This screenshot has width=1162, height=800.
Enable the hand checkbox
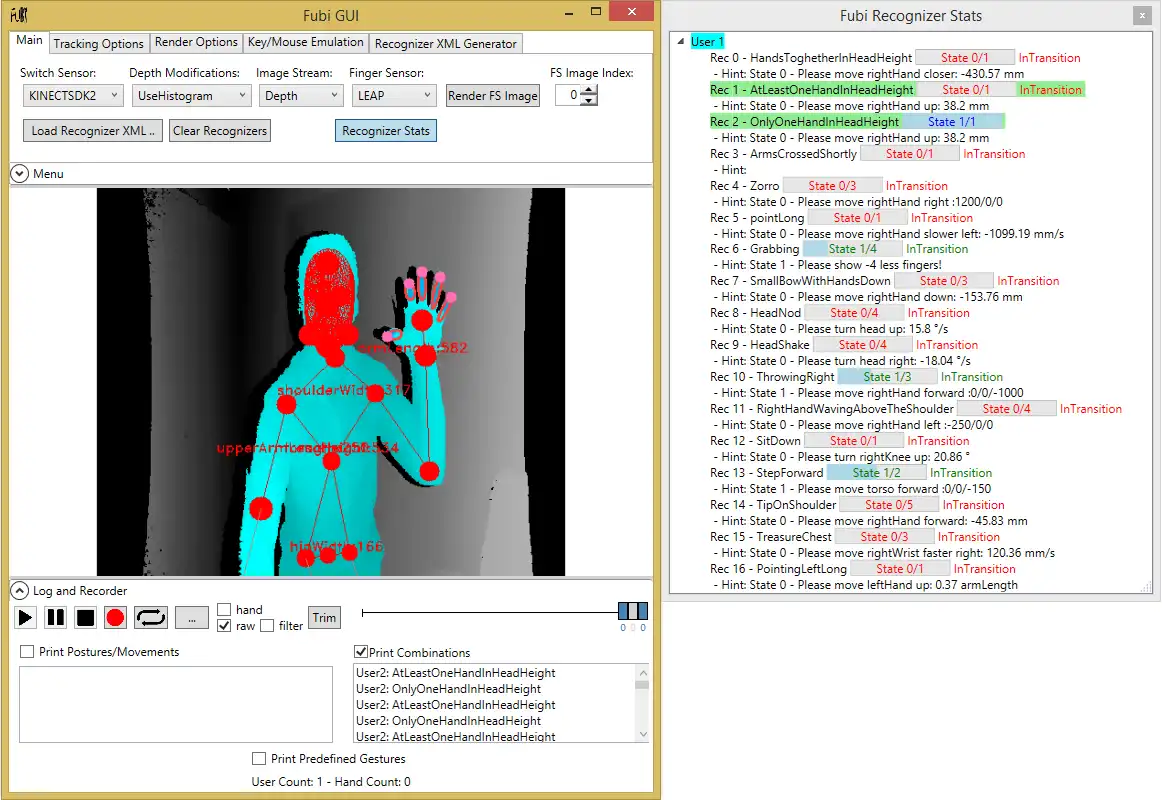pos(224,609)
